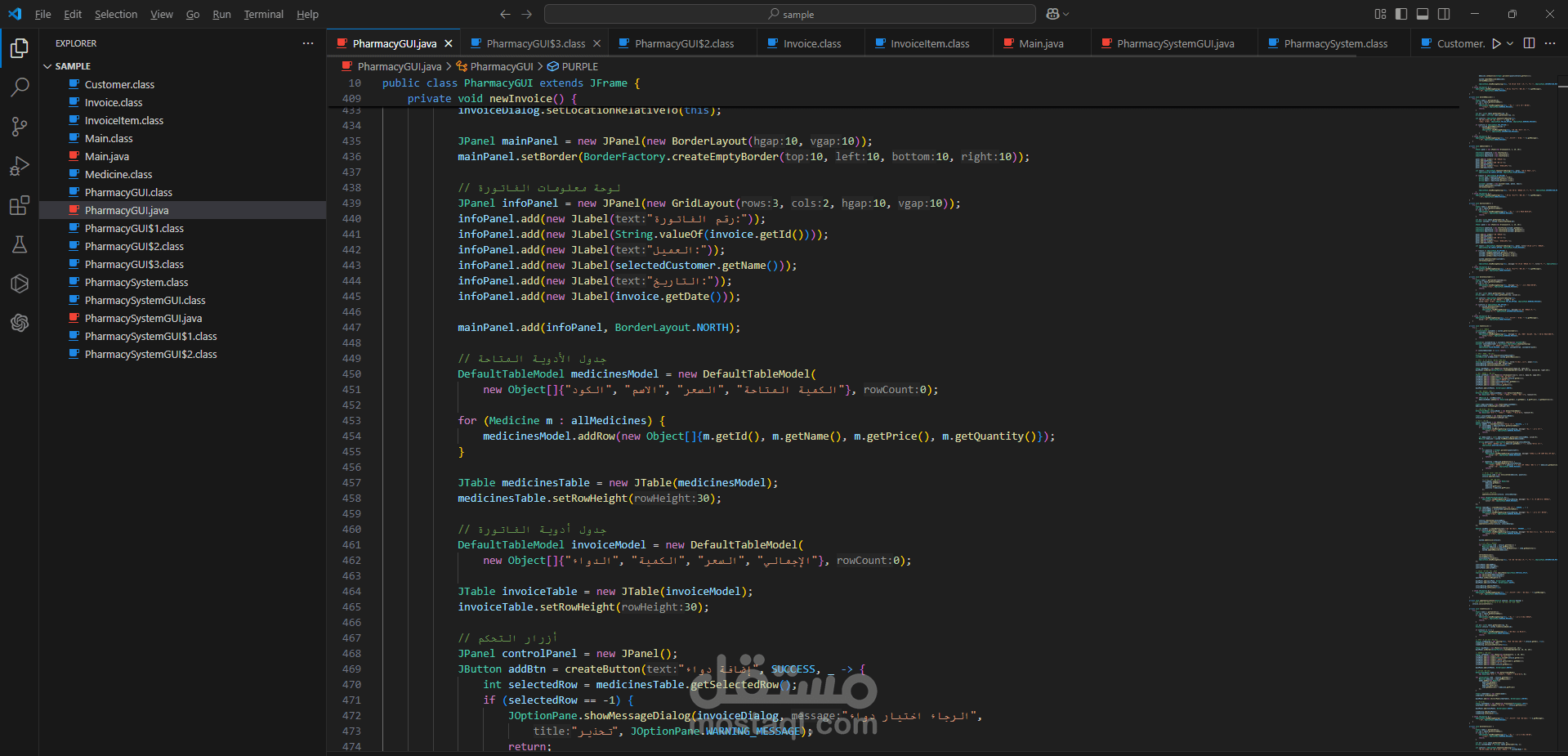The image size is (1568, 756).
Task: Open the Edit menu
Action: 73,14
